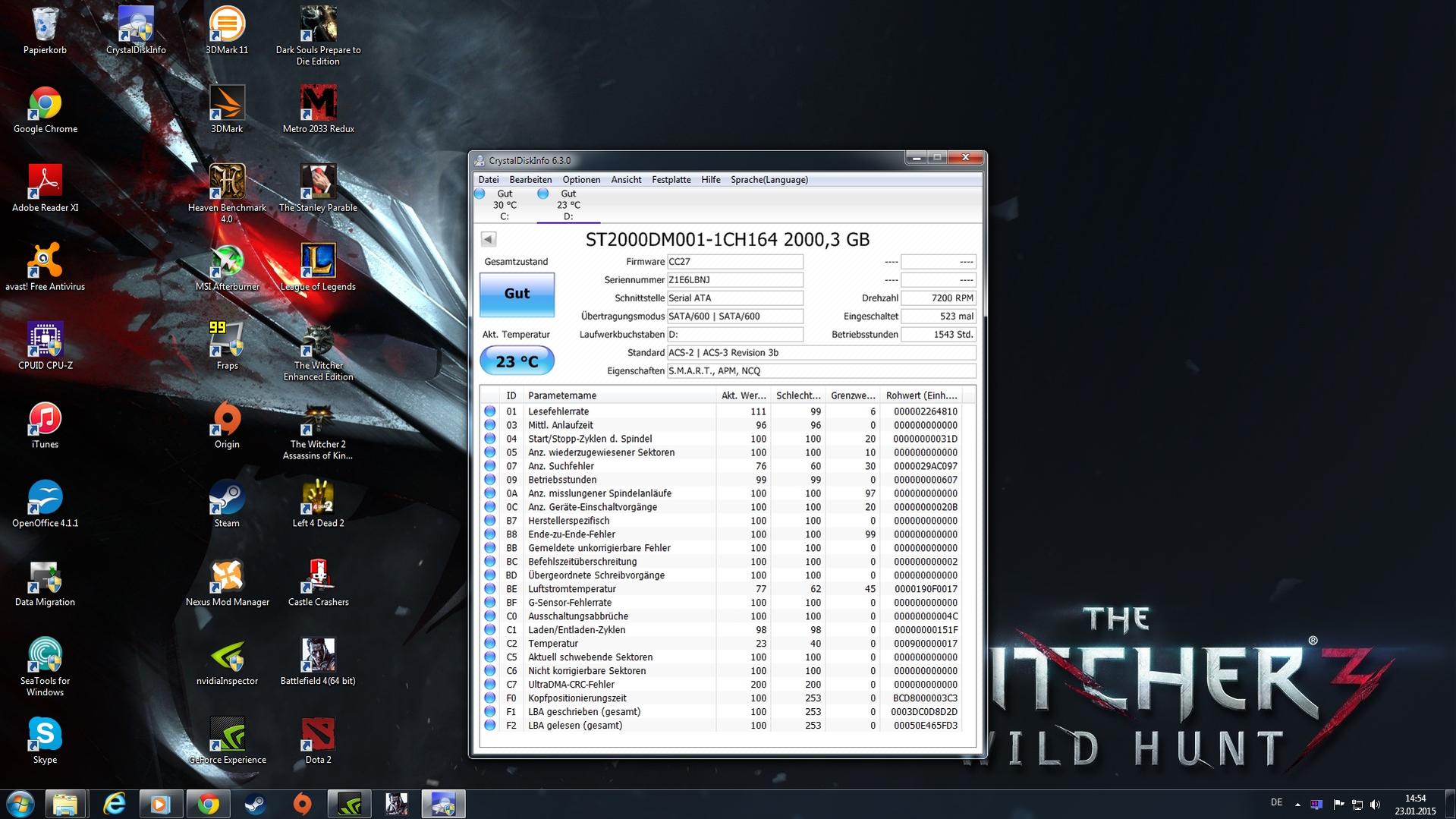Open Windows Explorer from the taskbar
The height and width of the screenshot is (819, 1456).
(65, 804)
